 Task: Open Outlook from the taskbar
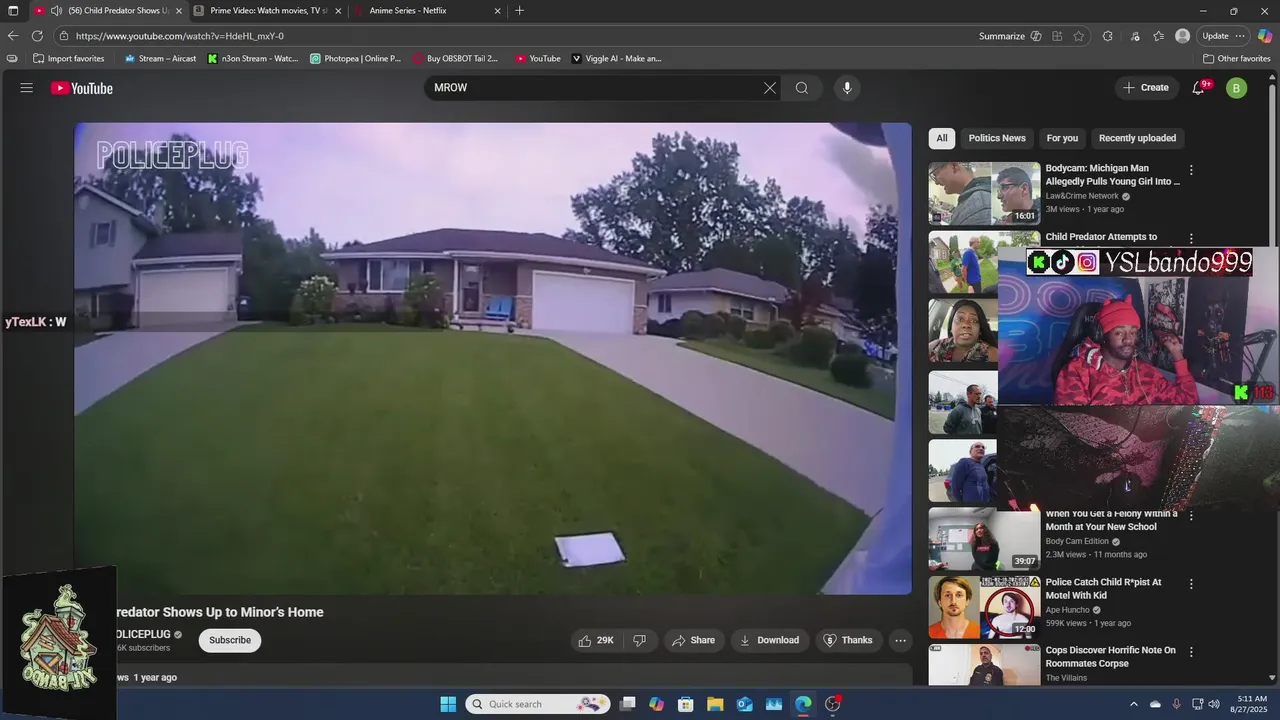coord(744,704)
